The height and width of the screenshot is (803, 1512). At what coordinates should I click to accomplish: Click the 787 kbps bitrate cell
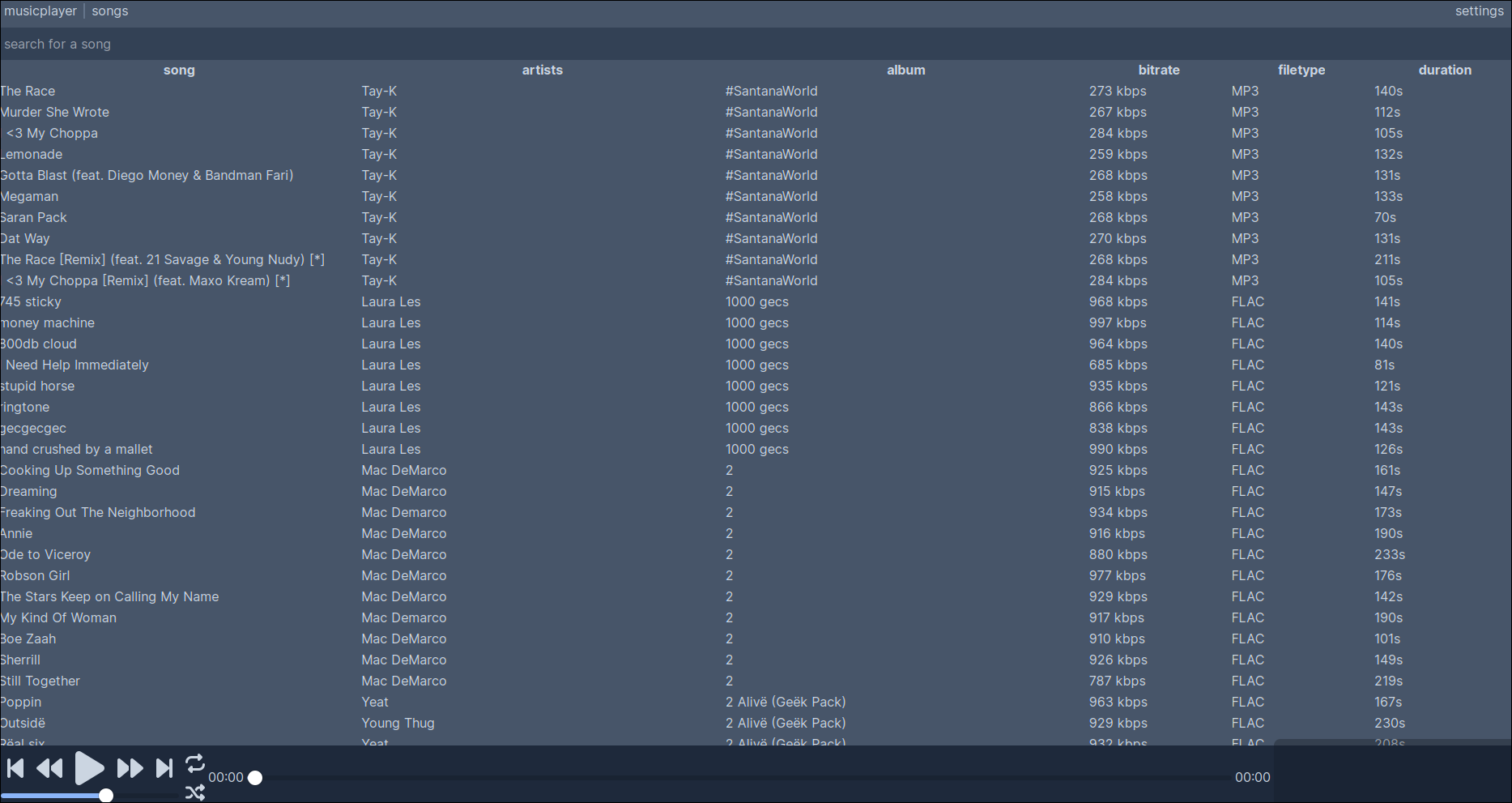1118,681
